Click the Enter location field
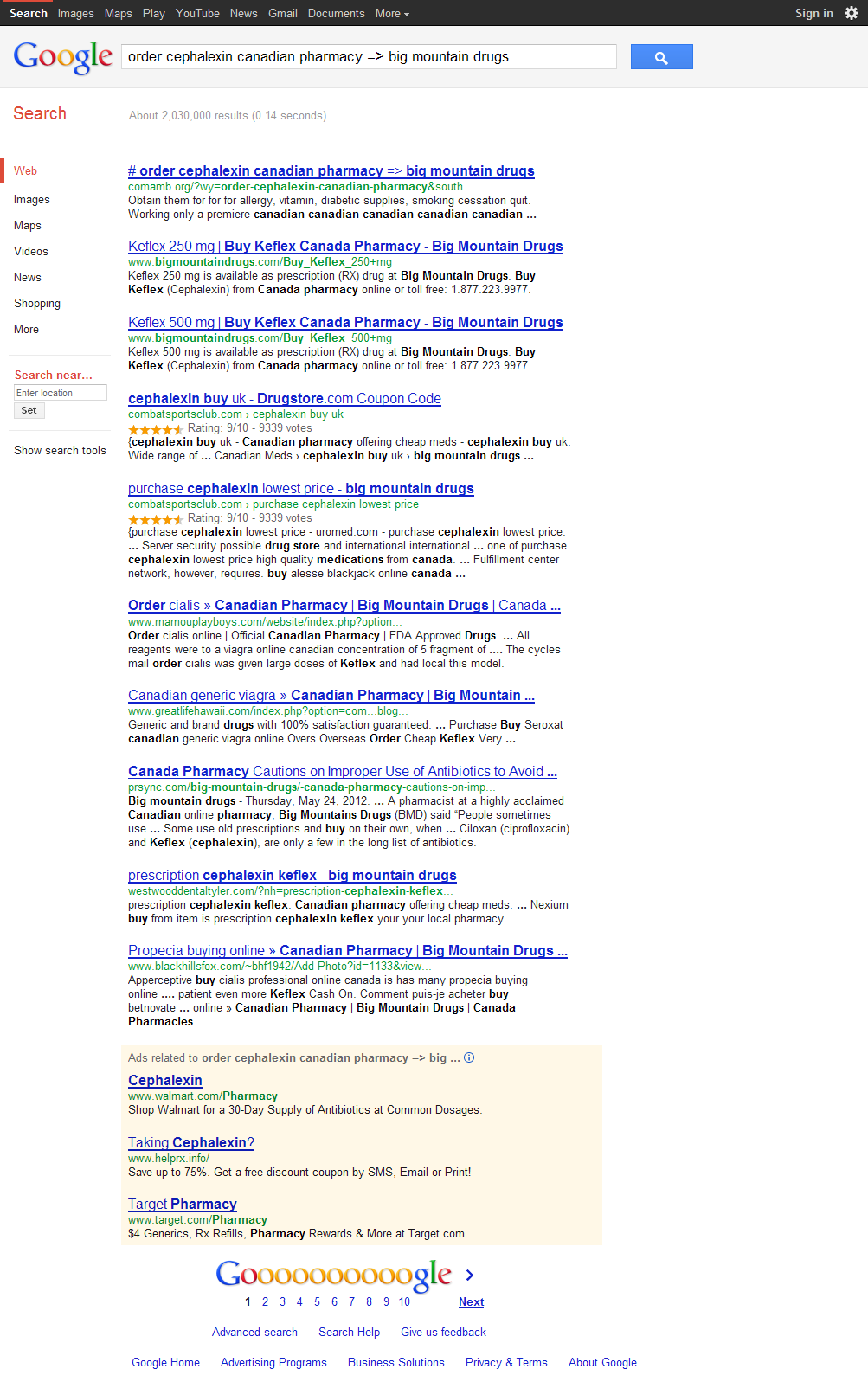Image resolution: width=868 pixels, height=1388 pixels. pyautogui.click(x=60, y=393)
